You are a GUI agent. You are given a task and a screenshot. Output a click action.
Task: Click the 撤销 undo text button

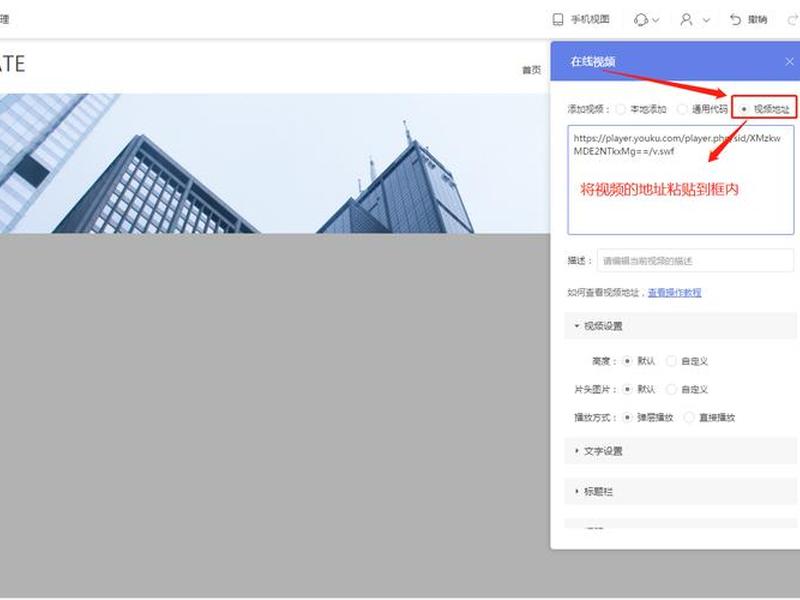coord(758,19)
